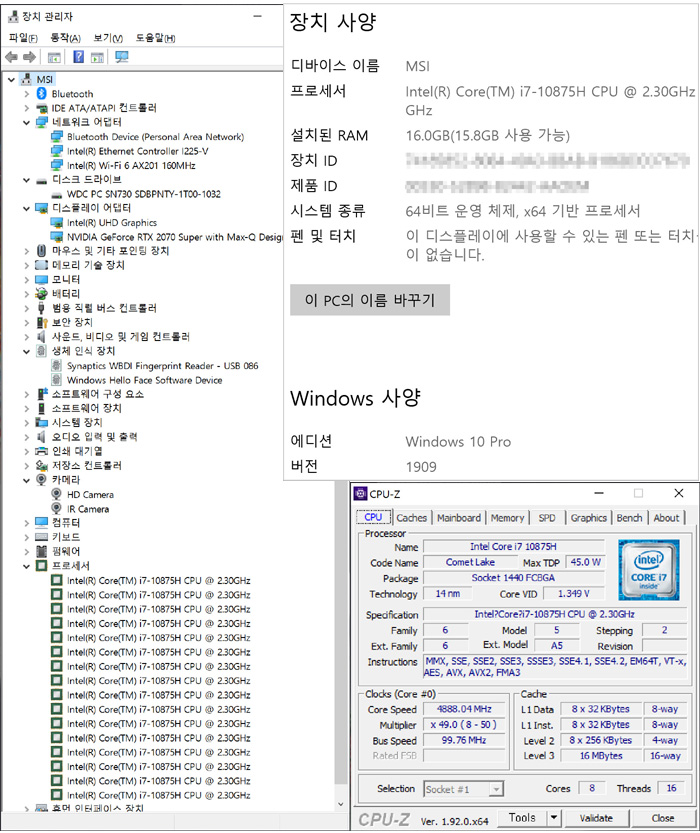Click the HD Camera device icon
Screen dimensions: 700x833
[x=56, y=494]
